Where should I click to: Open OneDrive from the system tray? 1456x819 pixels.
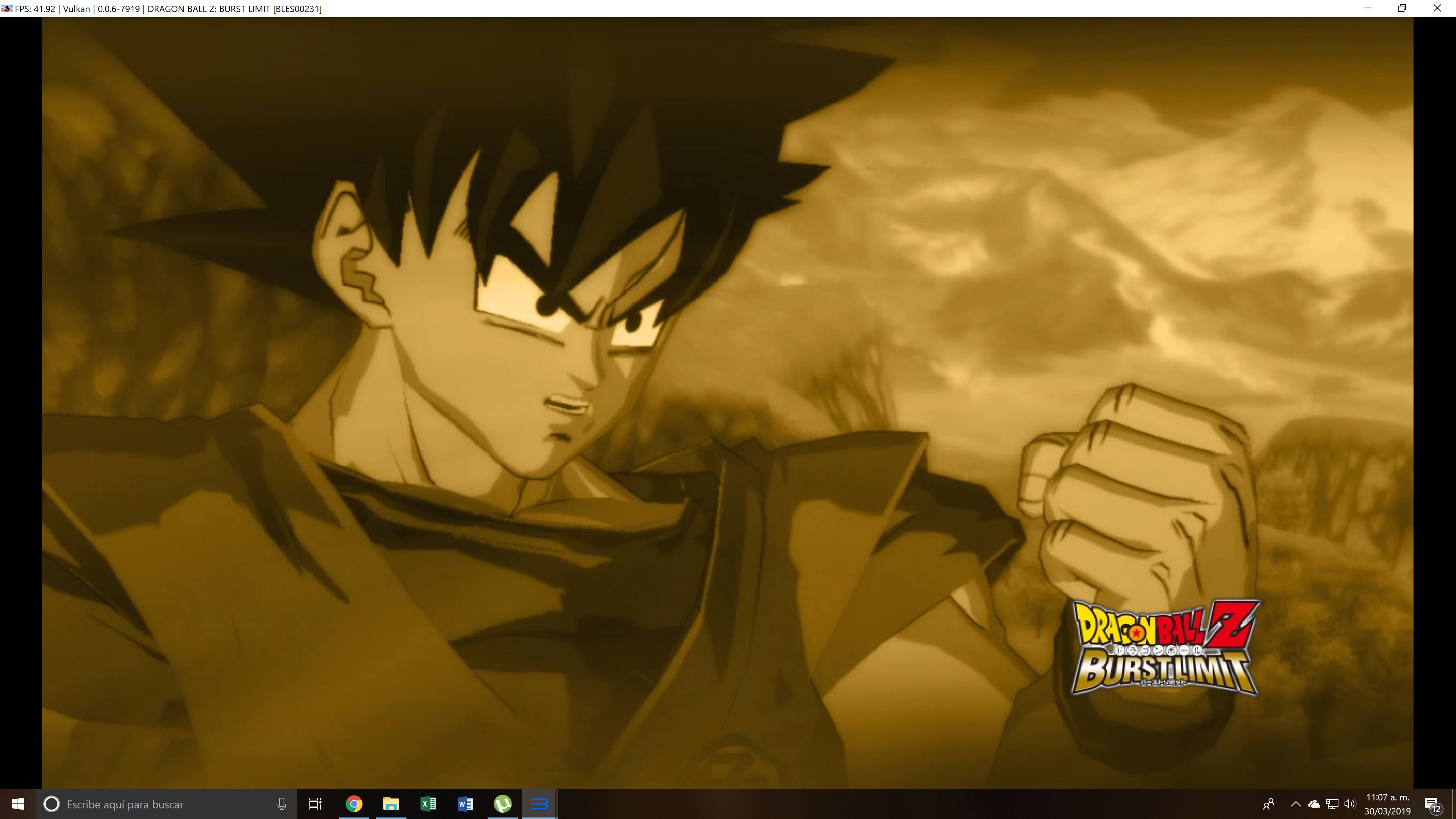pos(1314,804)
